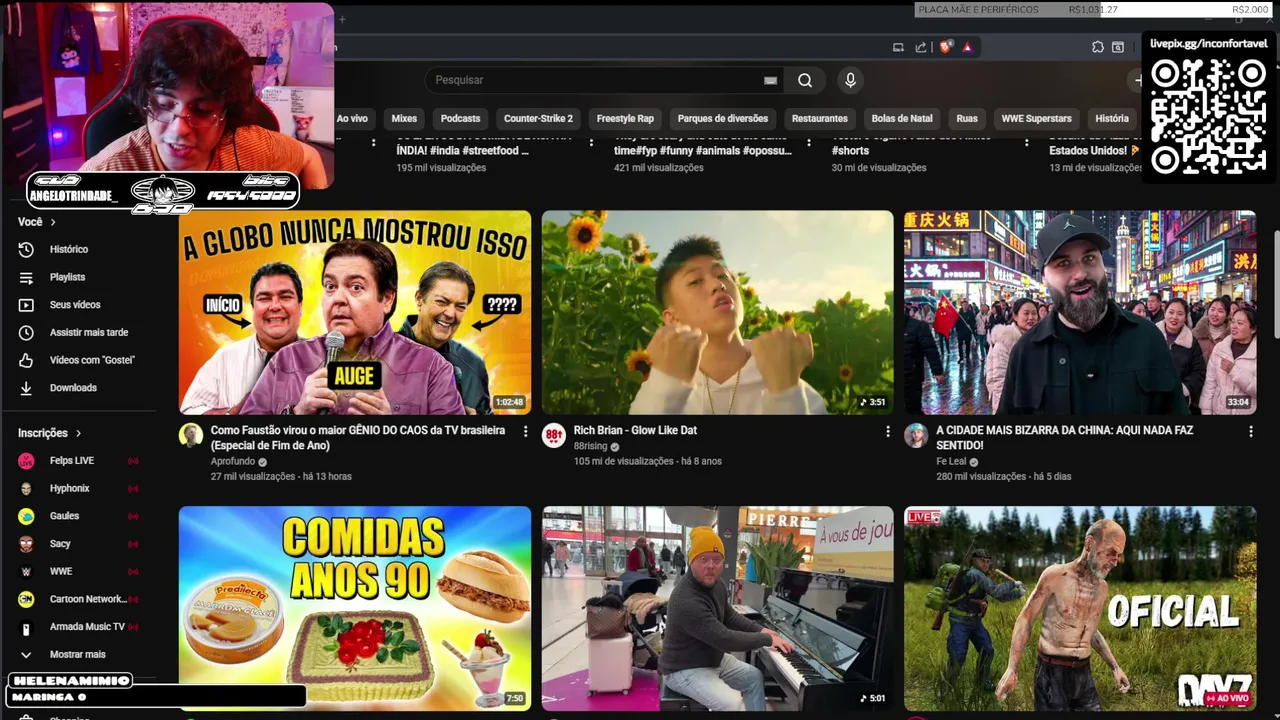Open Assistir mais tarde list
1280x720 pixels.
(89, 332)
